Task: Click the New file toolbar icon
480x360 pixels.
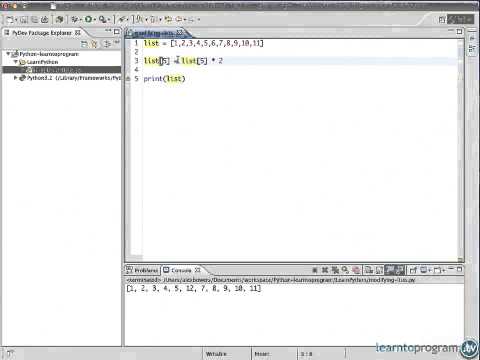Action: 10,20
